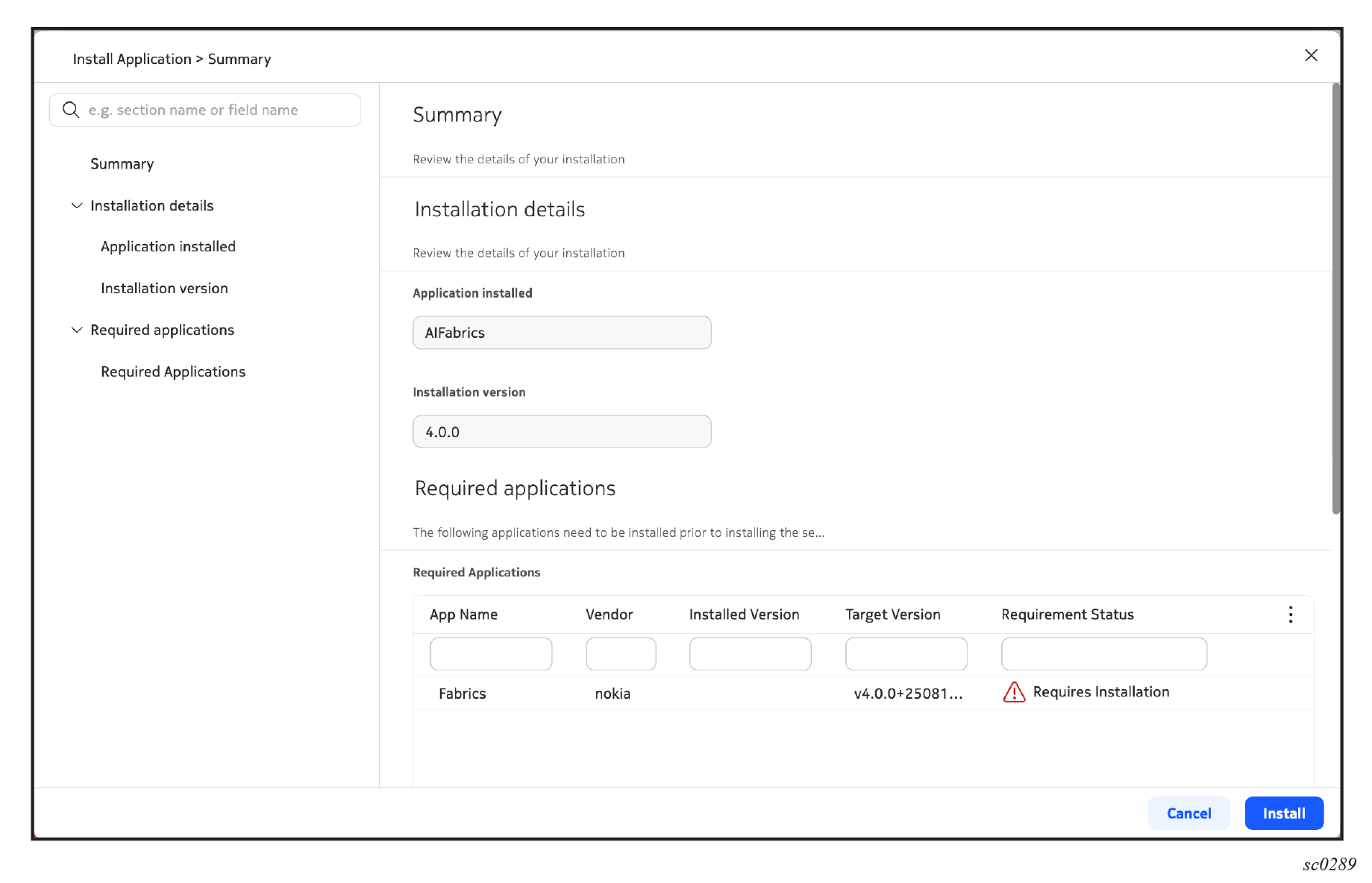The image size is (1372, 883).
Task: Sort by Installed Version column header
Action: click(744, 615)
